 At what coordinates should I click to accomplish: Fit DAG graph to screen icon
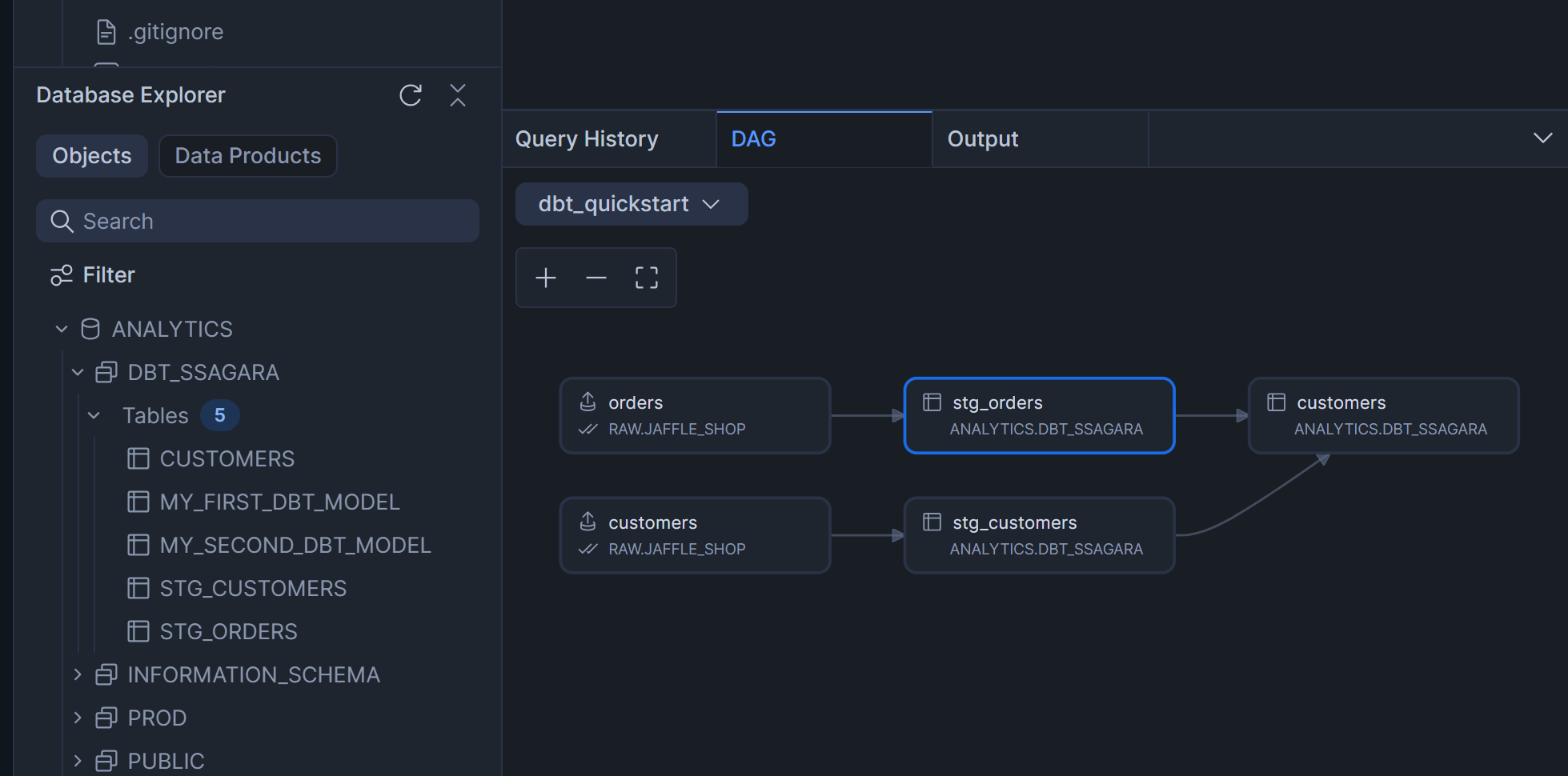point(647,278)
